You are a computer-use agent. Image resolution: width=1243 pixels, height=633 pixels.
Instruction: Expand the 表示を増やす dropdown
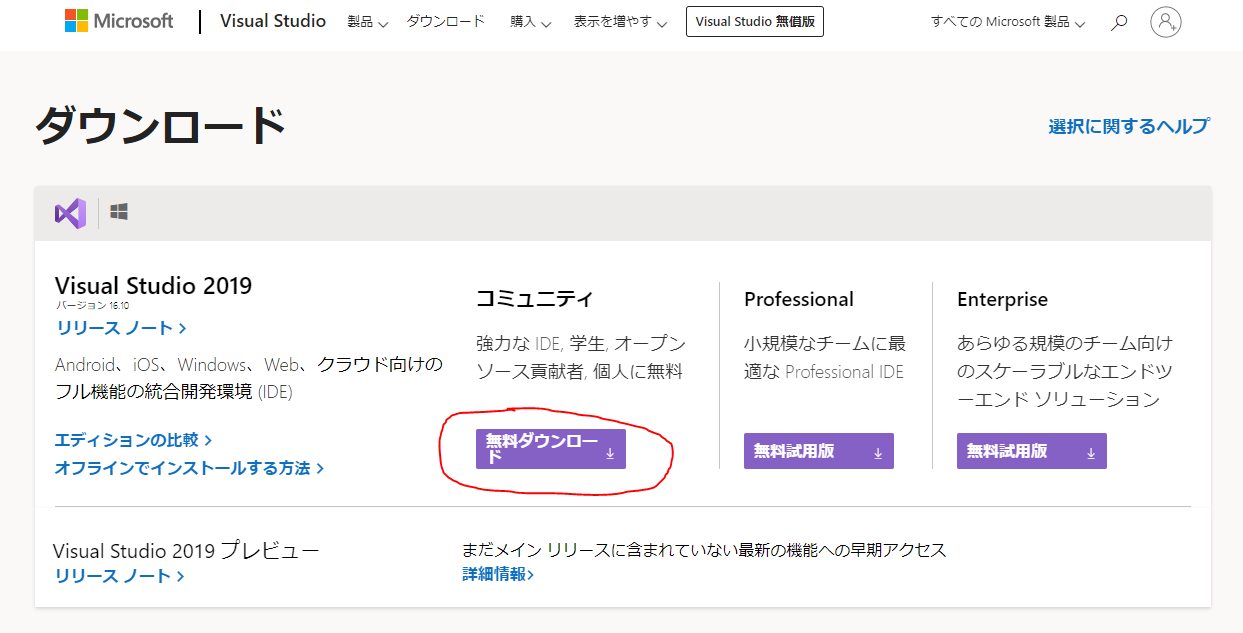coord(621,22)
